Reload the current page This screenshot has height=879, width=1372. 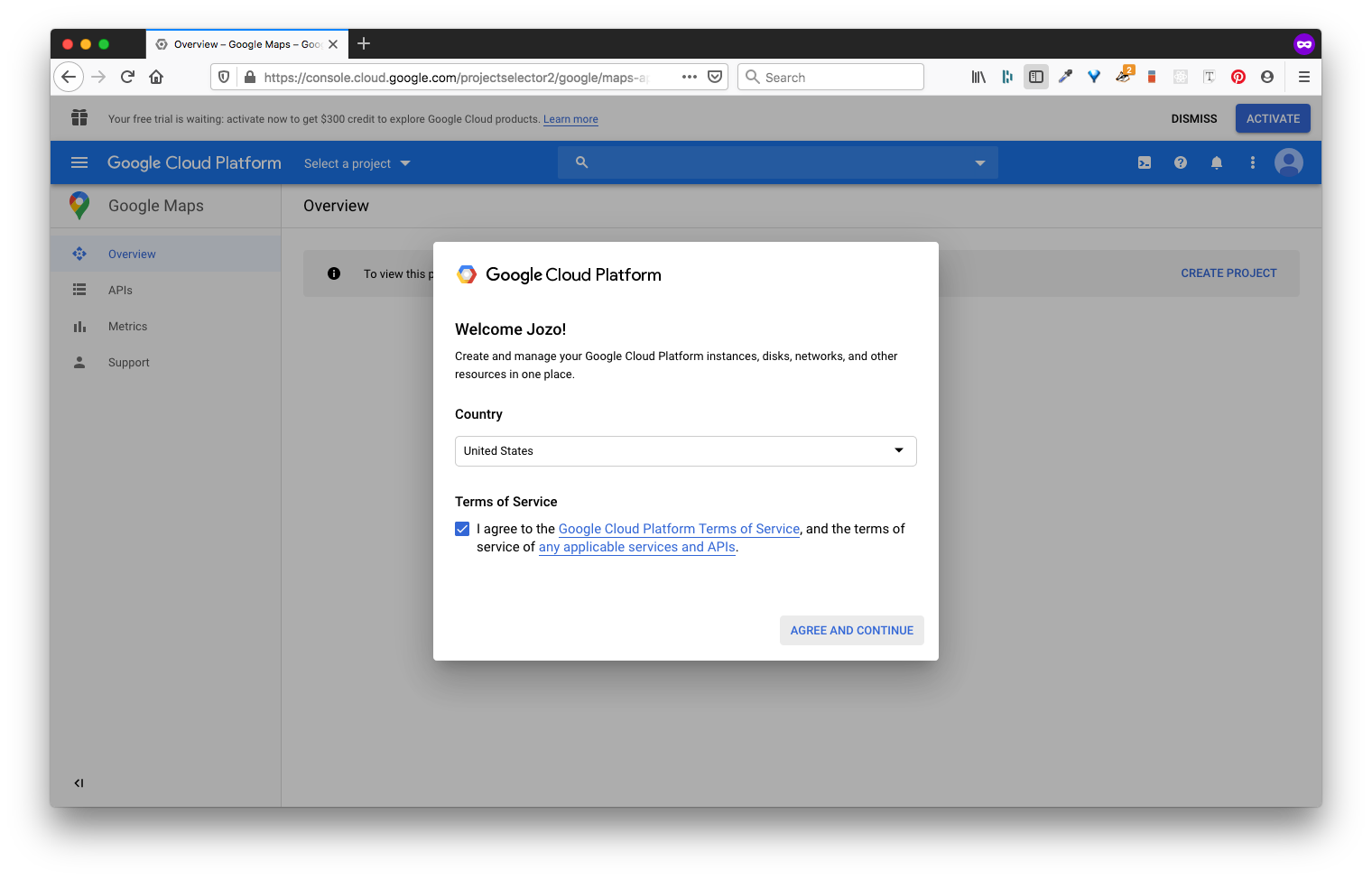[127, 78]
